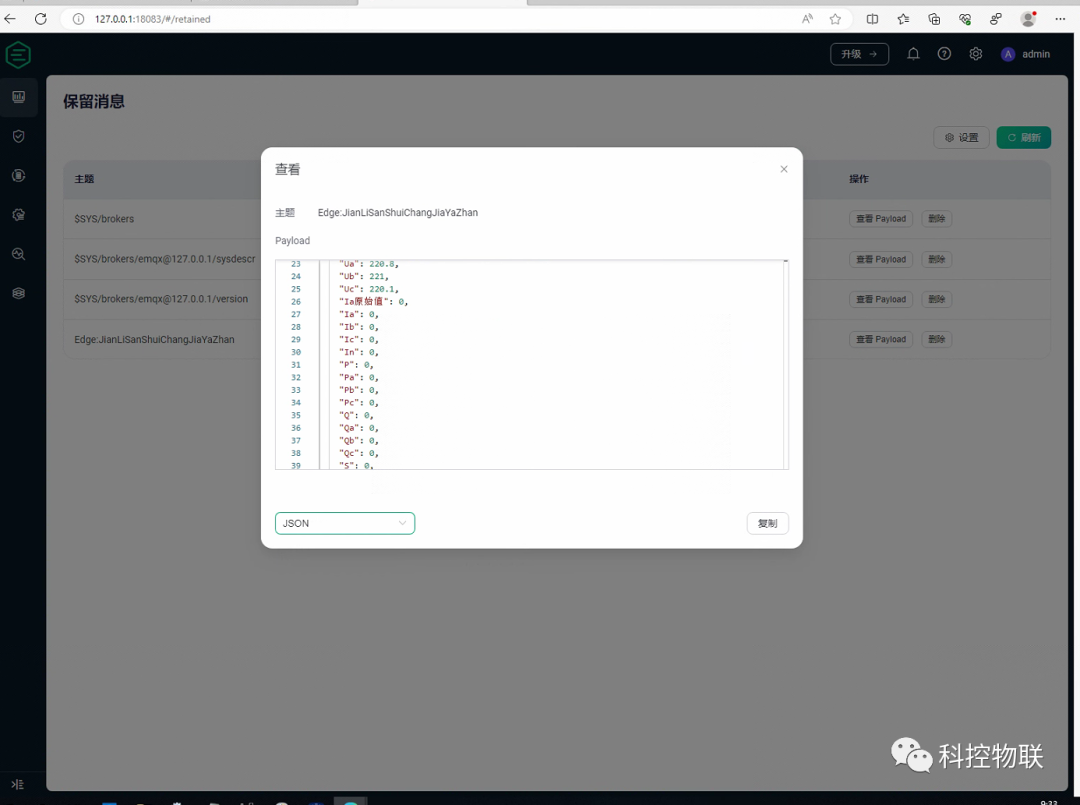The height and width of the screenshot is (805, 1080).
Task: Add page to favorites star icon
Action: pyautogui.click(x=835, y=19)
